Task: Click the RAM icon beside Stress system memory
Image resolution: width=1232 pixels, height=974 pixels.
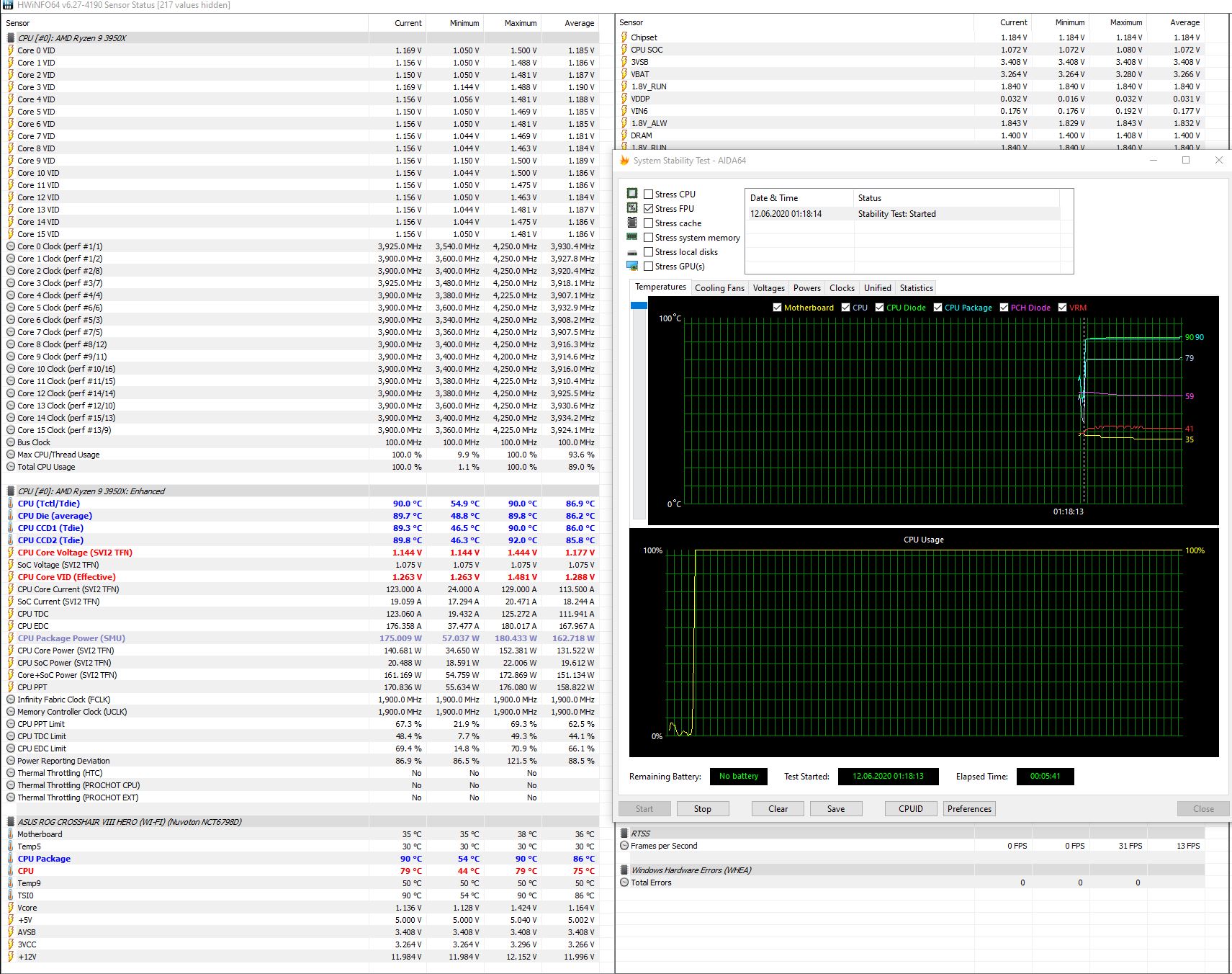Action: pos(632,237)
